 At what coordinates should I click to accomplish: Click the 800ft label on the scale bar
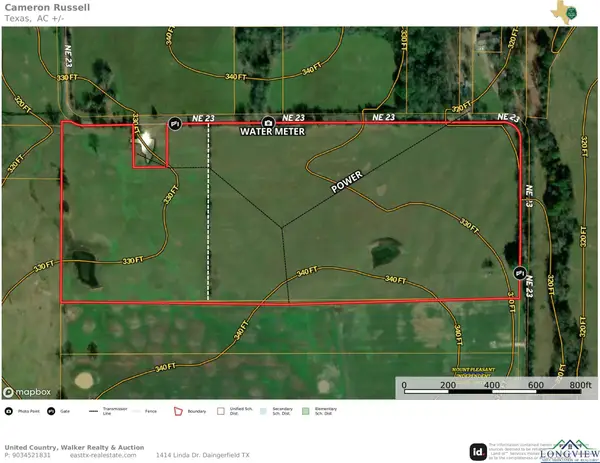[x=580, y=385]
